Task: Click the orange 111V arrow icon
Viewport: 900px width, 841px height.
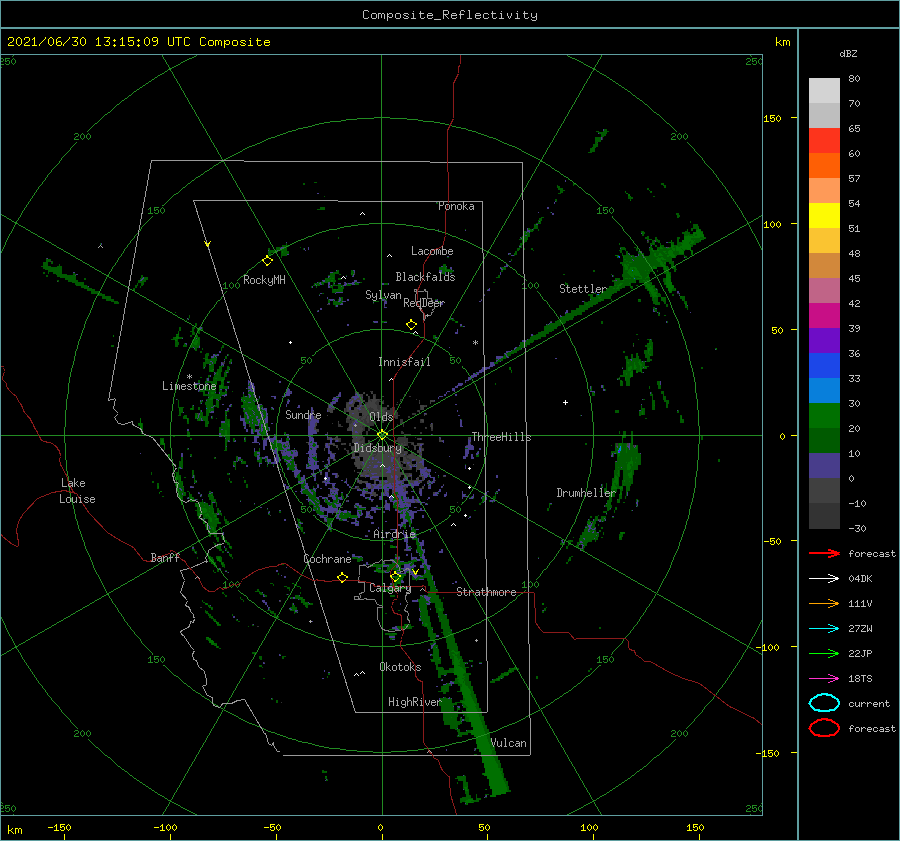Action: (824, 603)
